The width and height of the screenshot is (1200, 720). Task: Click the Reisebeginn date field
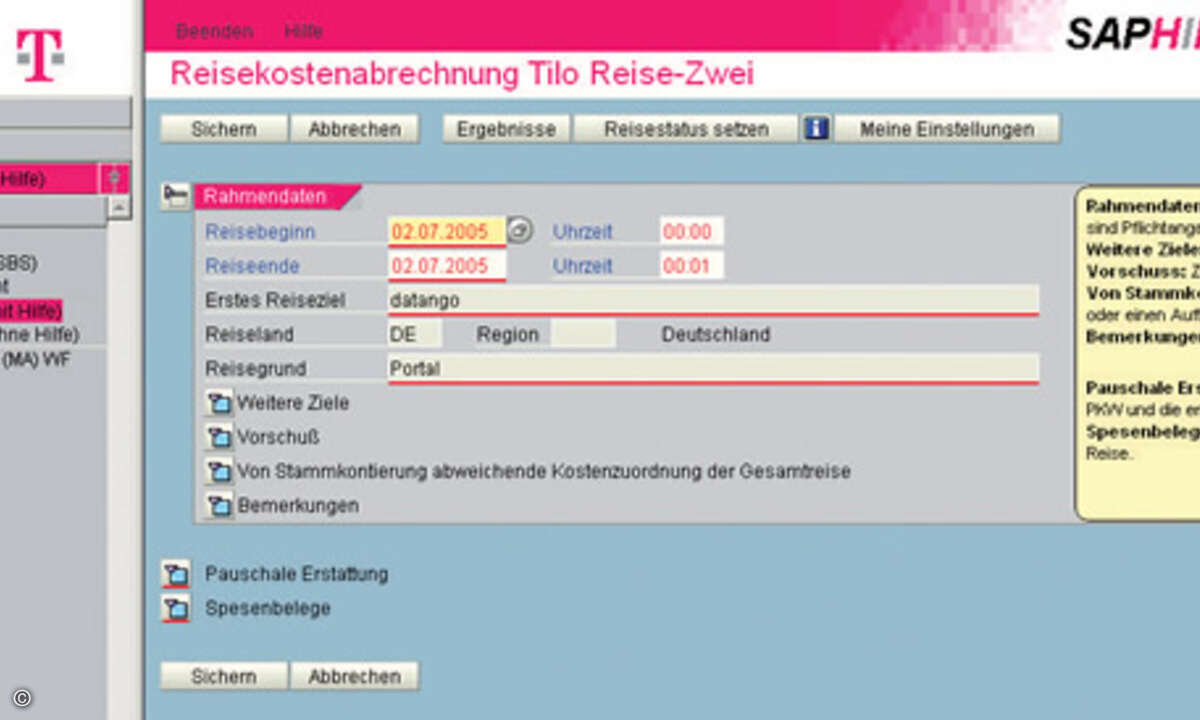coord(446,232)
